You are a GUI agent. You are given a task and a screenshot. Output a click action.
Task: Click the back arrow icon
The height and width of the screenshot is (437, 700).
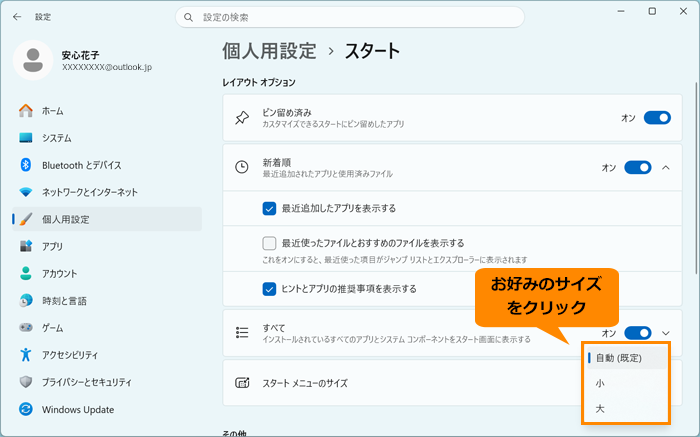click(17, 17)
